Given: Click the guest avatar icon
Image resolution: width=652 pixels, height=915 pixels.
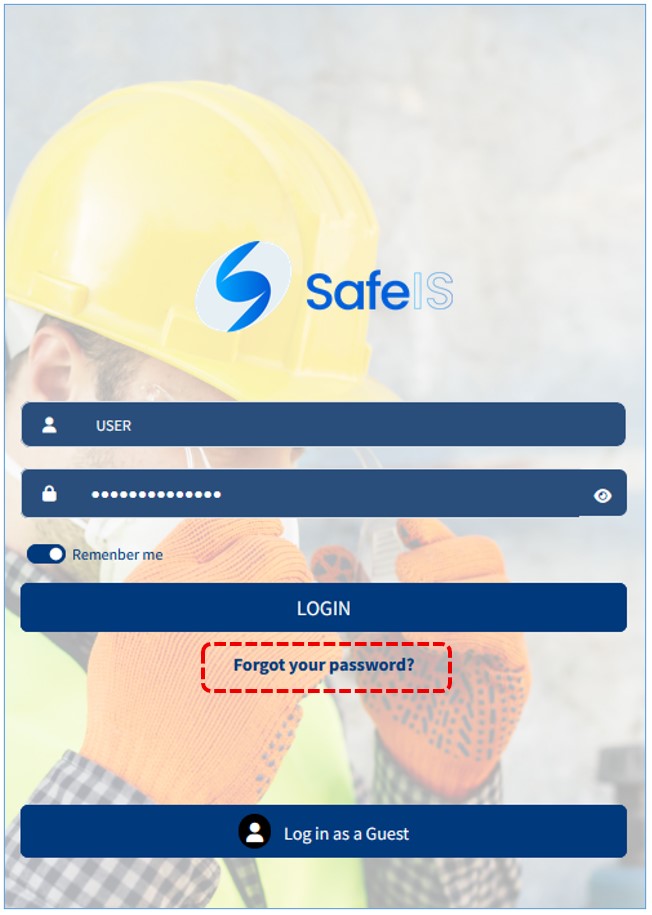Looking at the screenshot, I should pos(254,832).
